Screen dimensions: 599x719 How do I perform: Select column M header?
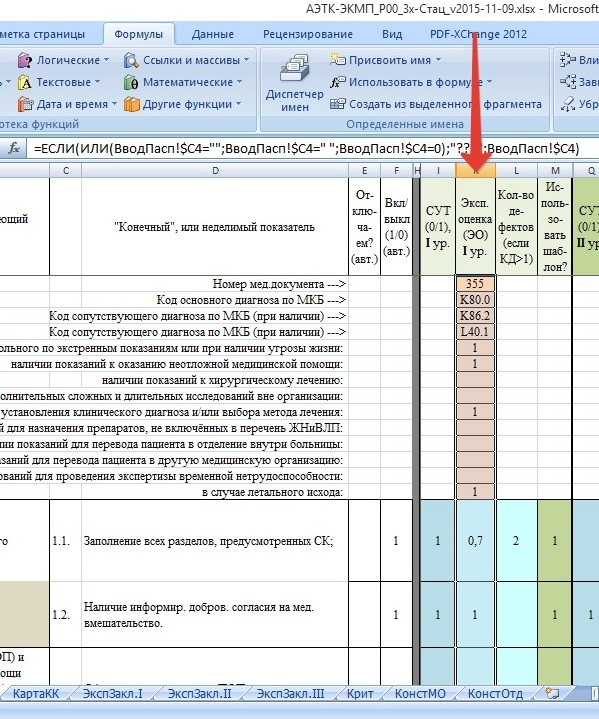tap(555, 171)
